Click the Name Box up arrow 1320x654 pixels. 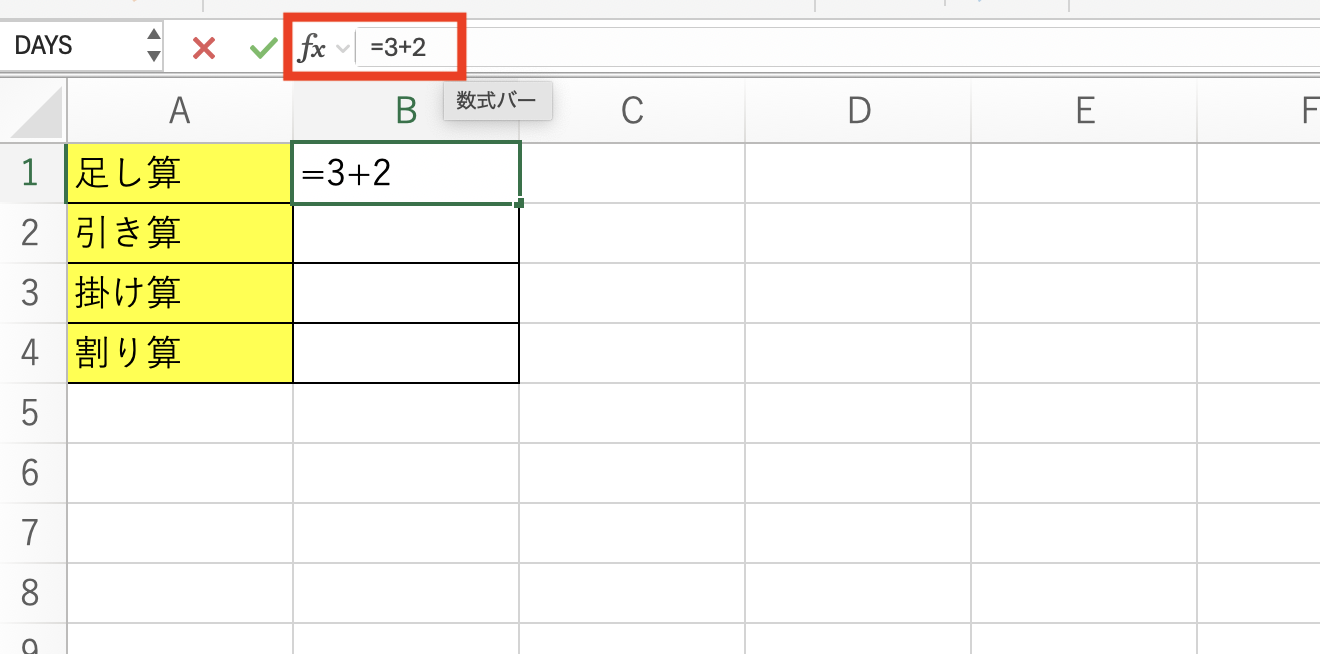click(x=152, y=36)
